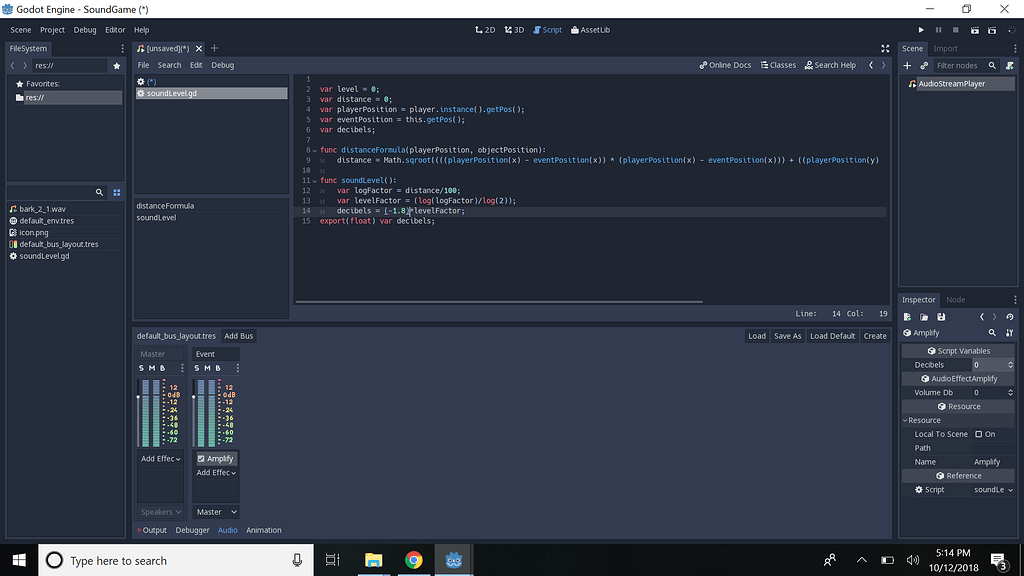Load an existing resource in Inspector
This screenshot has width=1024, height=576.
tap(924, 317)
